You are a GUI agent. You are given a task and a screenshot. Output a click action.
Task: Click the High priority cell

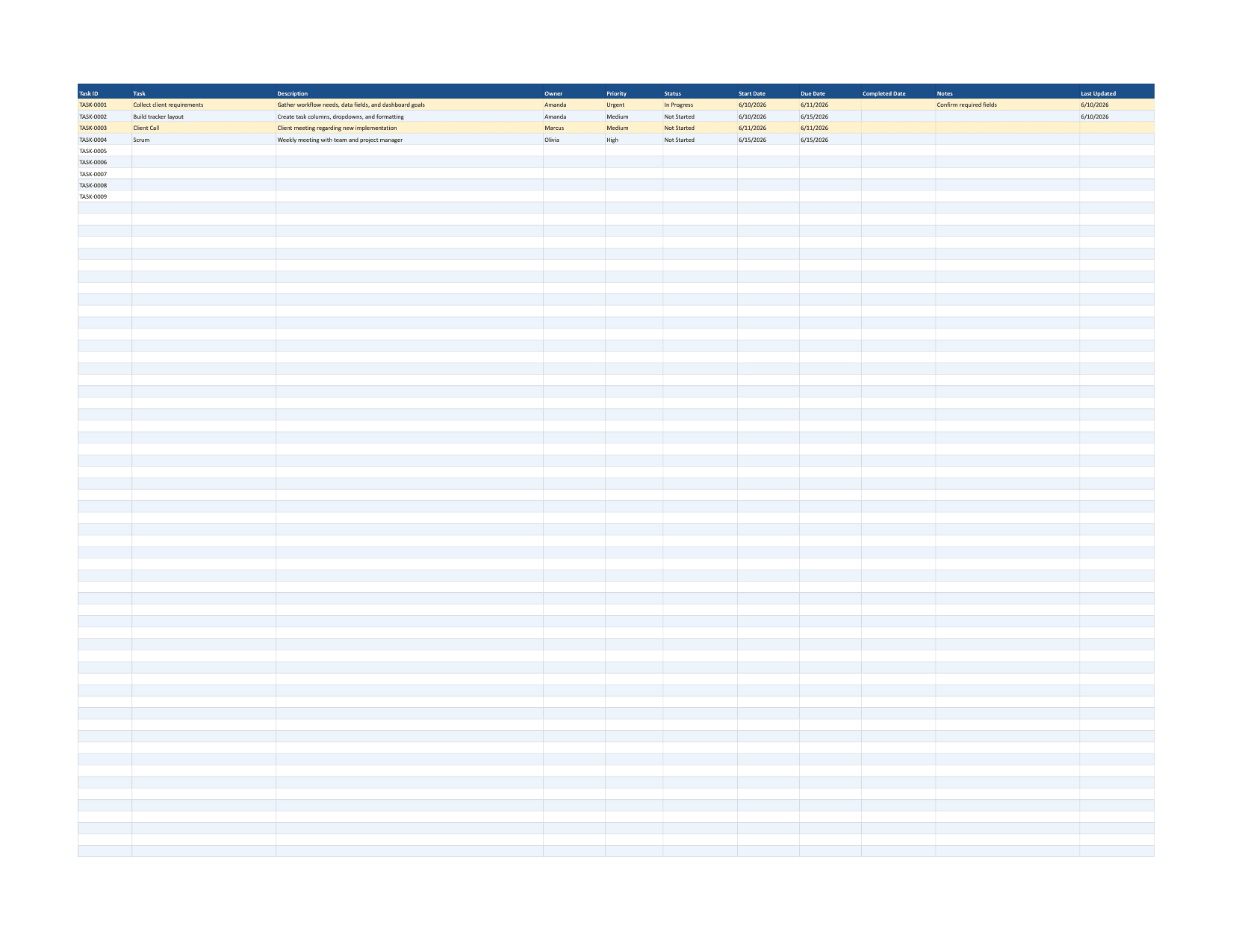[x=633, y=140]
